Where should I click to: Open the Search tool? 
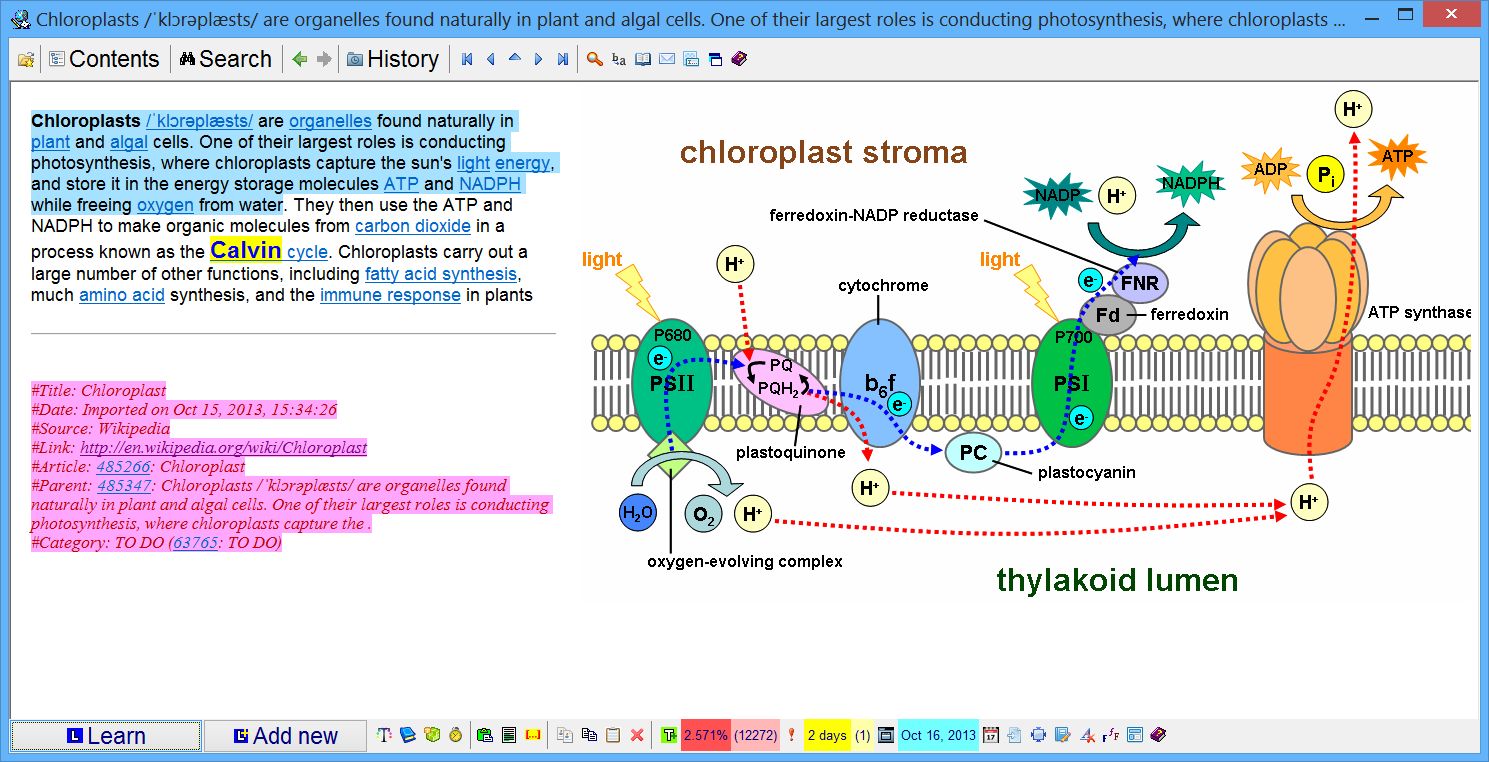(226, 59)
